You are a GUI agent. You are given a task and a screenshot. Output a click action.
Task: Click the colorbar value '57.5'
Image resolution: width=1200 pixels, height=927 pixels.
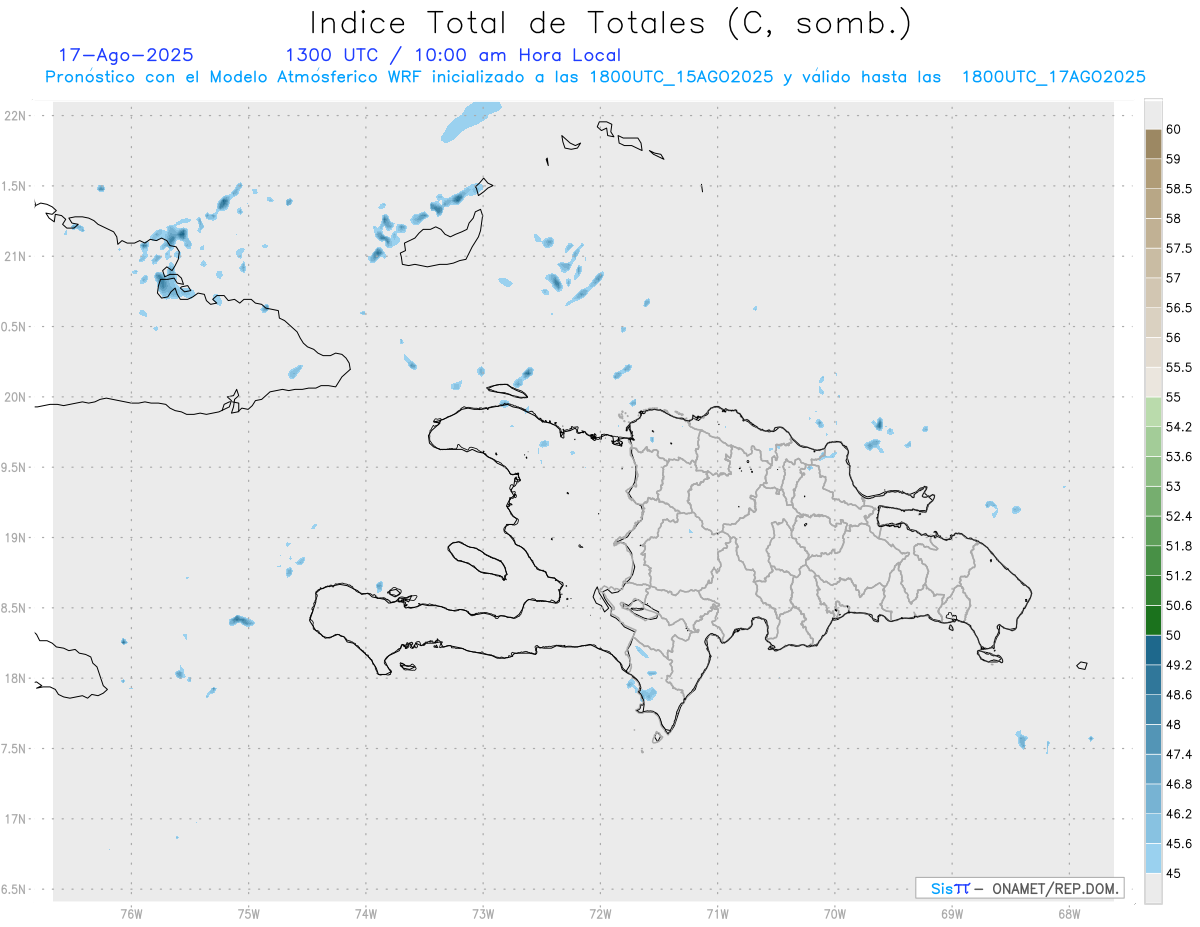click(1179, 248)
